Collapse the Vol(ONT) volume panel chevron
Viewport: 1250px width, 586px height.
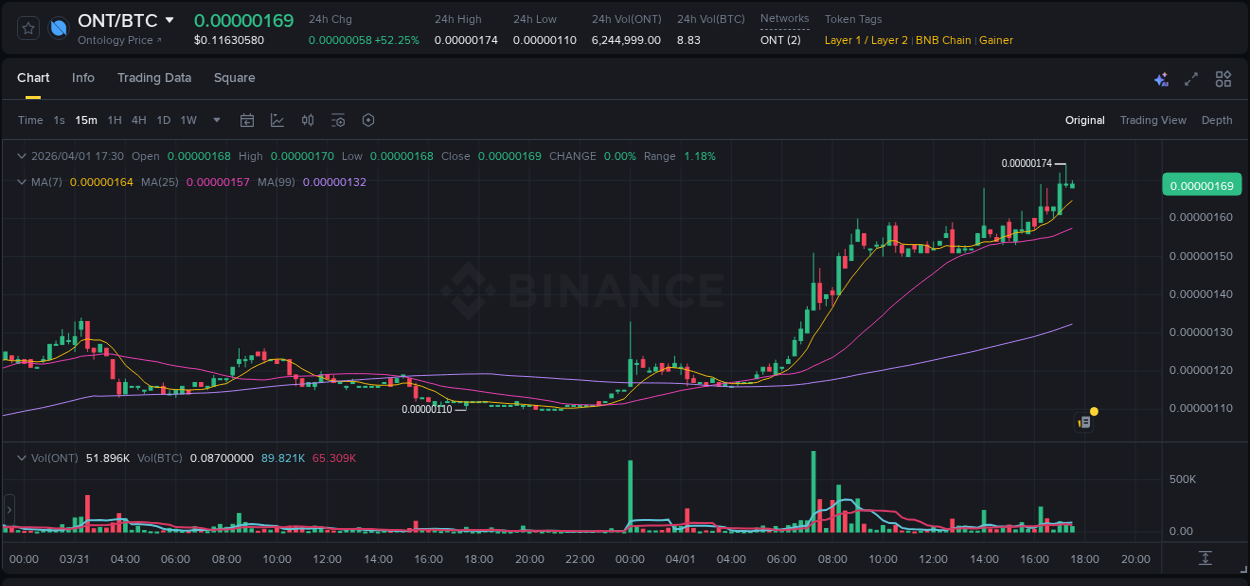click(22, 458)
